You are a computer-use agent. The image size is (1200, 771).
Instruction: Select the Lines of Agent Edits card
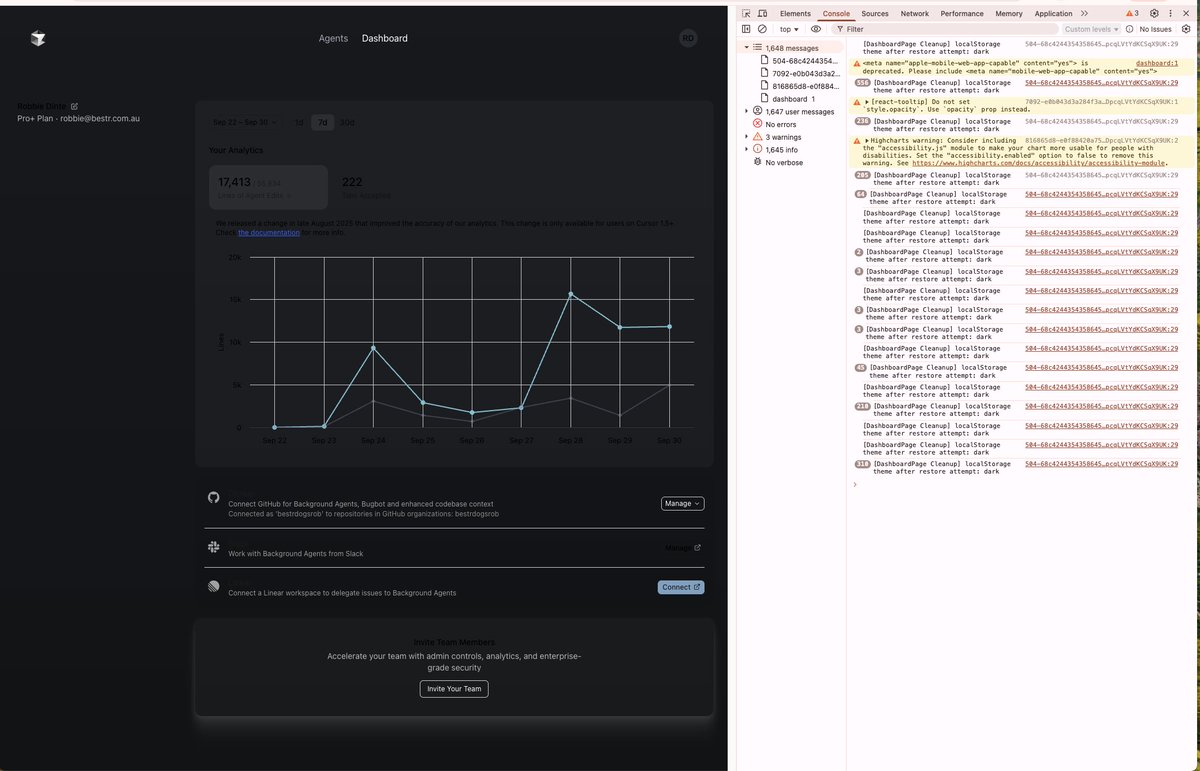pos(268,187)
